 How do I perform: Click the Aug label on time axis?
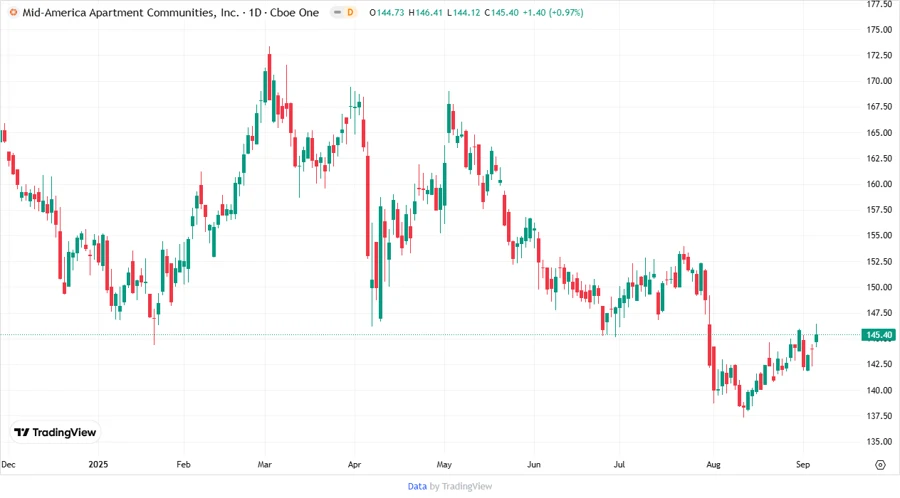[713, 465]
